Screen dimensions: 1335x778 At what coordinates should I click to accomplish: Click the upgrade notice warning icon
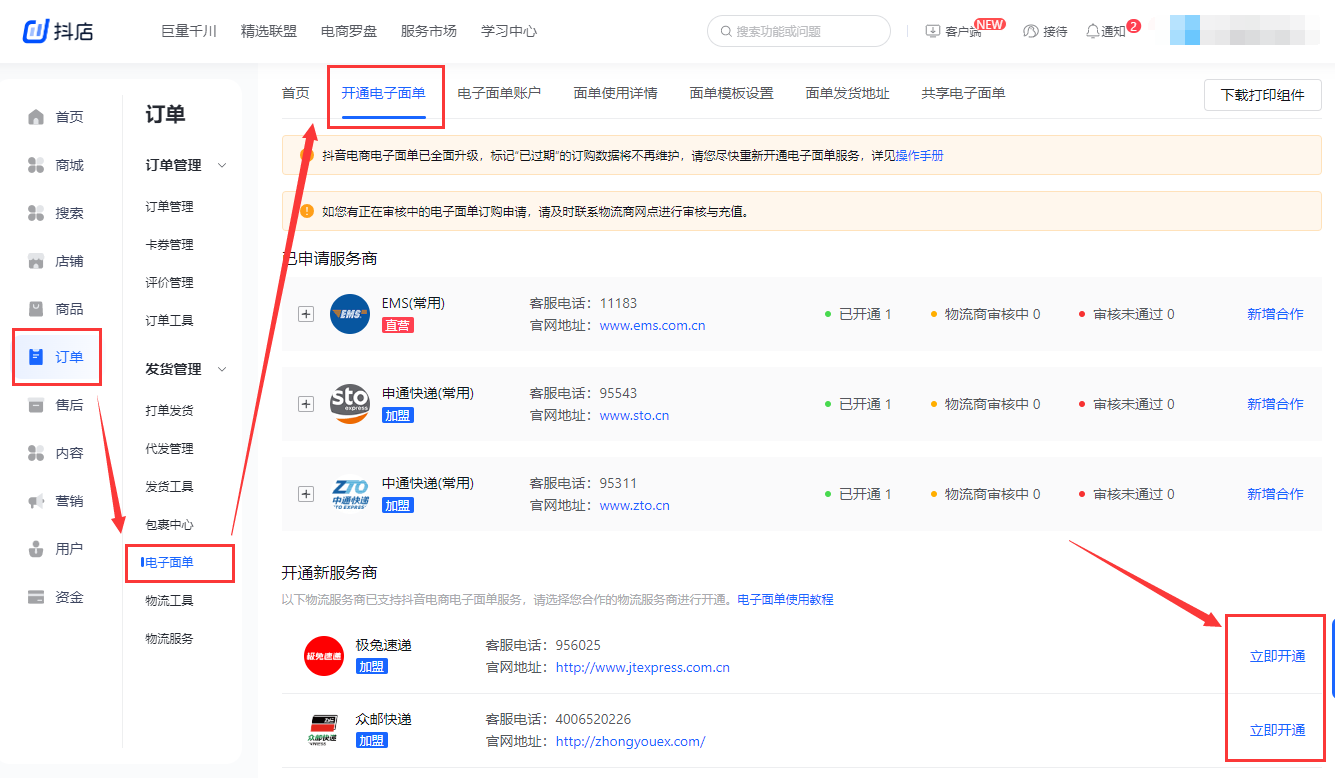(x=307, y=155)
